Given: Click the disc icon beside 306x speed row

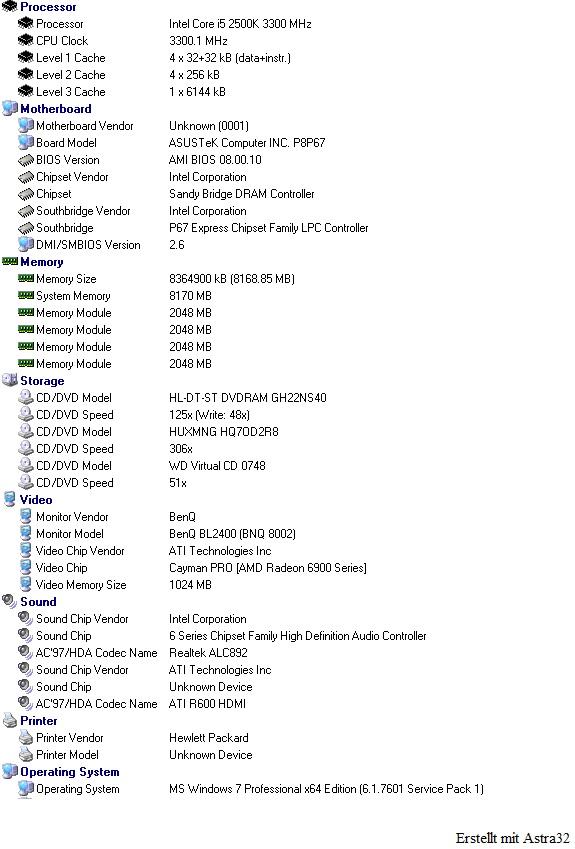Looking at the screenshot, I should pyautogui.click(x=25, y=448).
